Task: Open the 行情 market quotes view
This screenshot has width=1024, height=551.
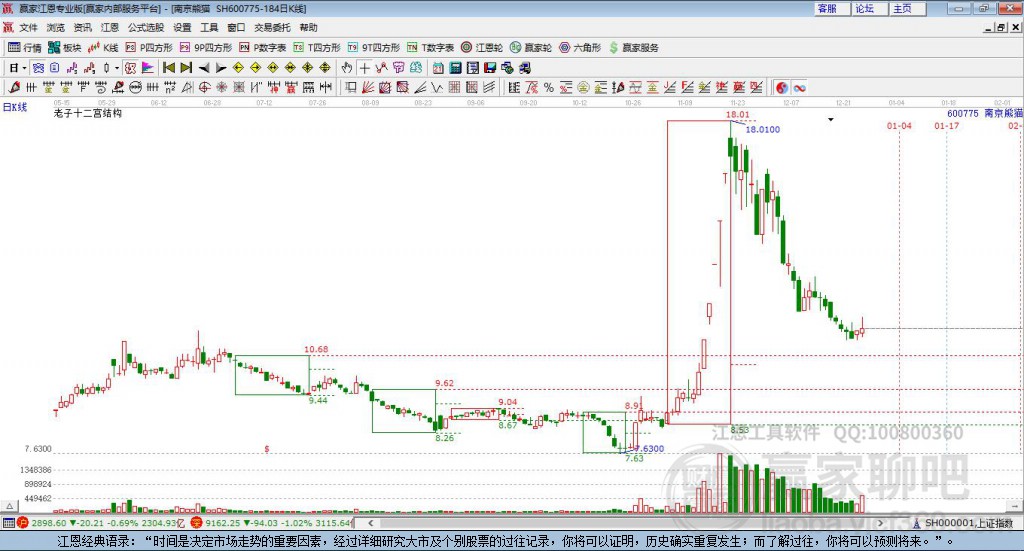Action: [25, 48]
